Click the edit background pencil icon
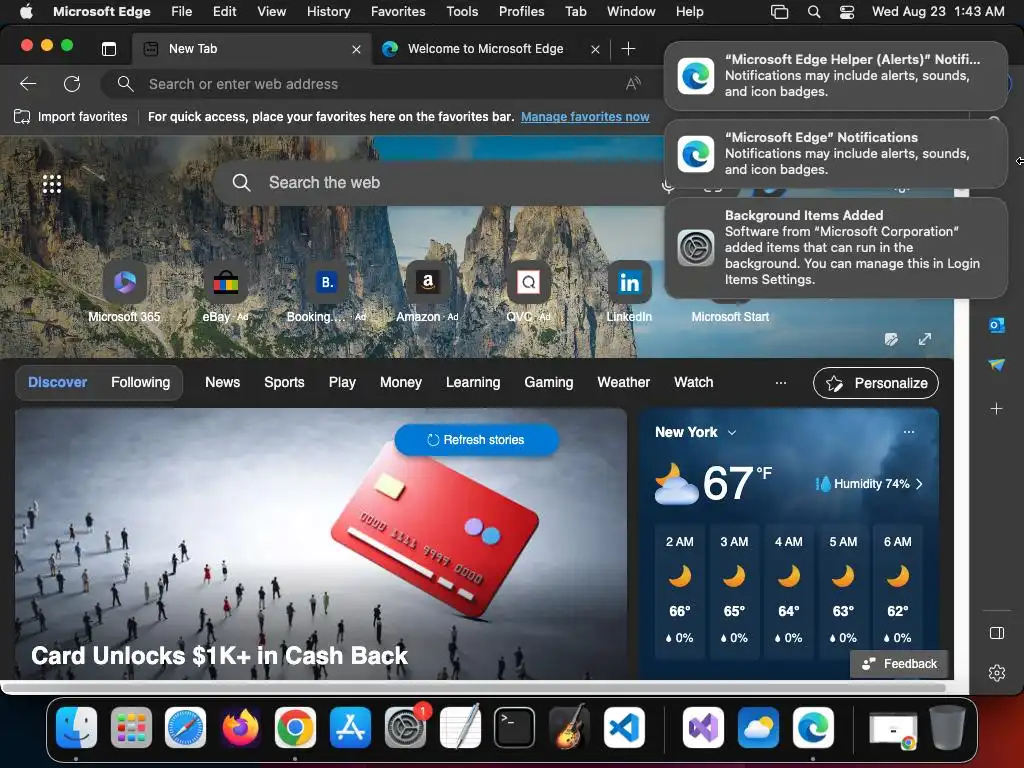This screenshot has height=768, width=1024. pos(891,339)
